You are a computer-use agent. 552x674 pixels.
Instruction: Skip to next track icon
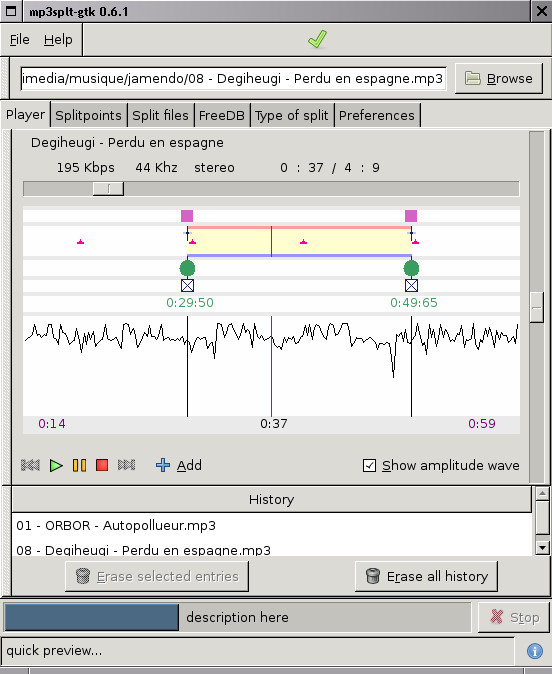click(126, 465)
